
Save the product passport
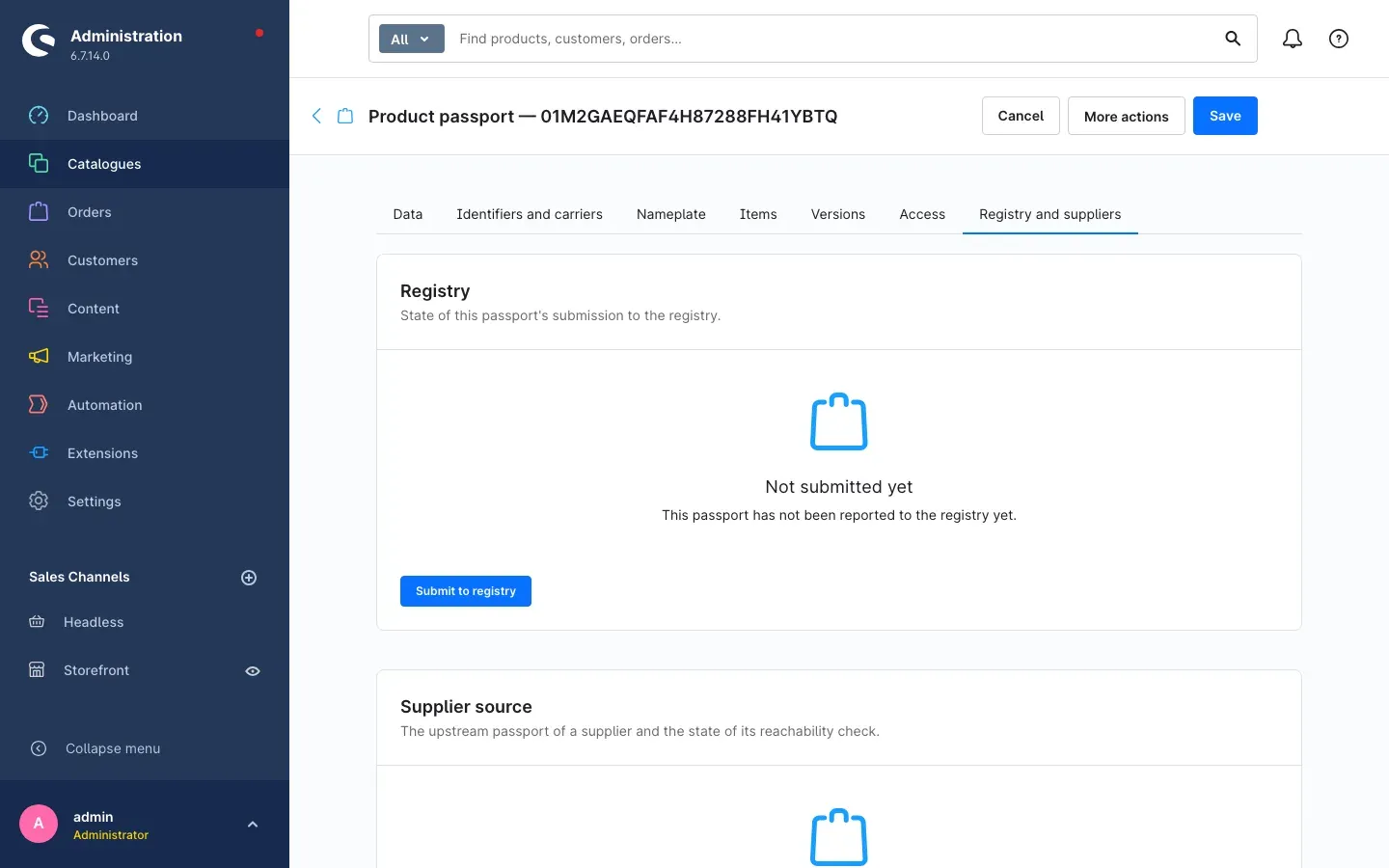(1225, 116)
